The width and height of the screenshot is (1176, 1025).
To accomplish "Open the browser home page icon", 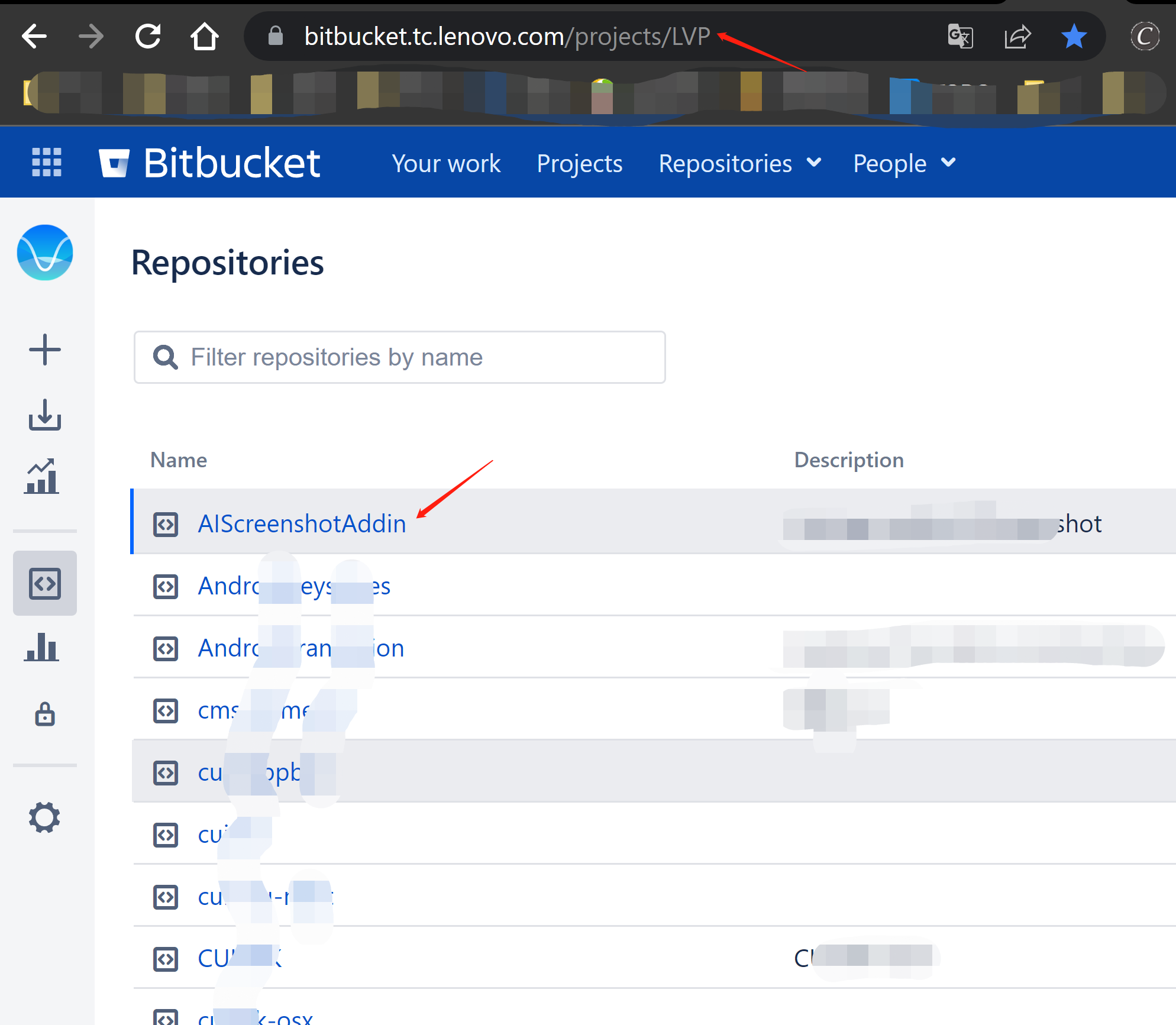I will [x=205, y=37].
